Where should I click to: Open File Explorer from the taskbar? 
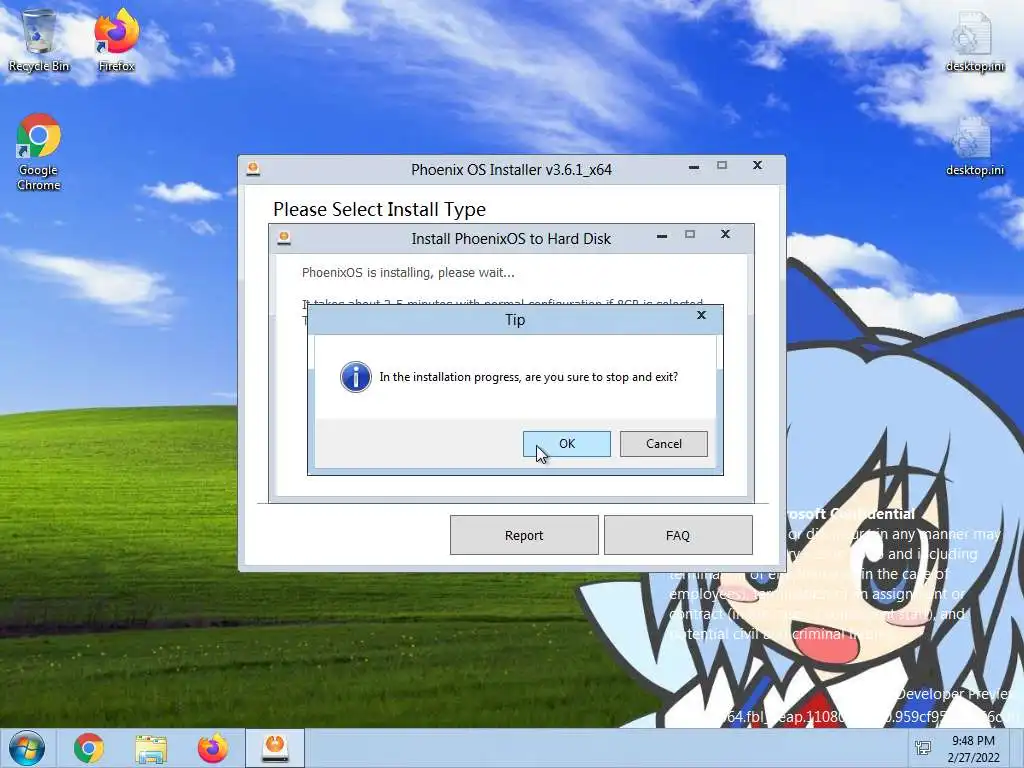tap(151, 748)
